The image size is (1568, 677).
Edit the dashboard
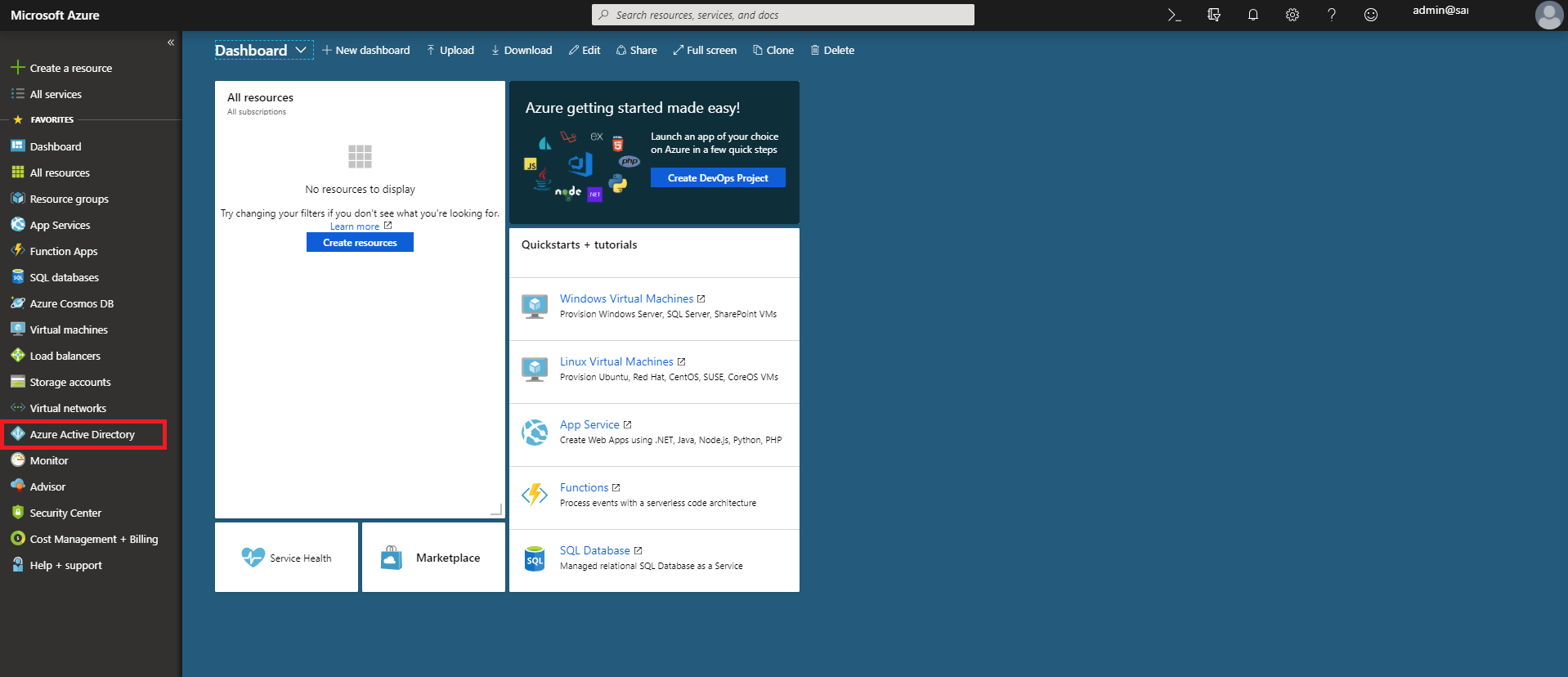tap(585, 50)
